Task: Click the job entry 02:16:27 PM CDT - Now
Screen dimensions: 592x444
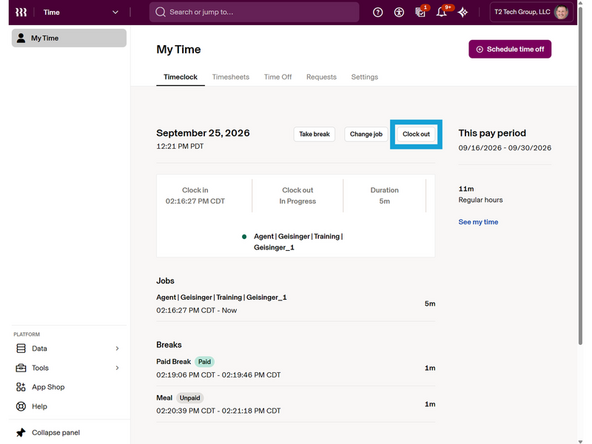Action: point(197,310)
